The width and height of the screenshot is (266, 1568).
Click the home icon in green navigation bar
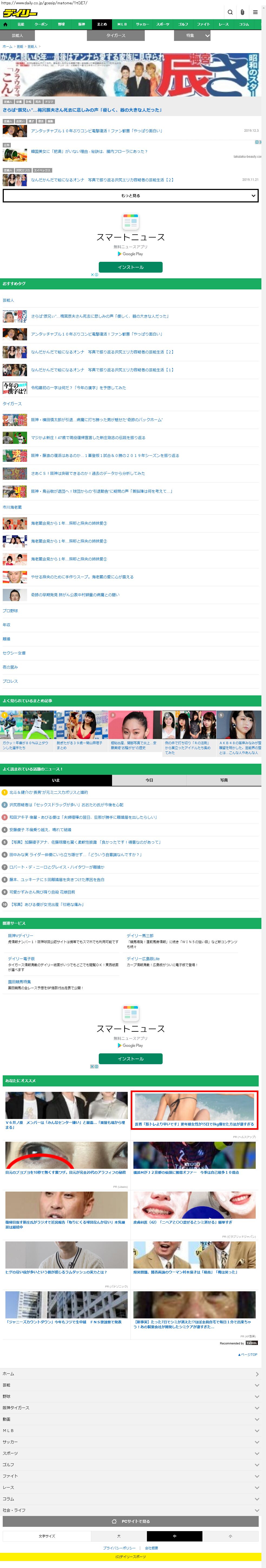[x=5, y=24]
